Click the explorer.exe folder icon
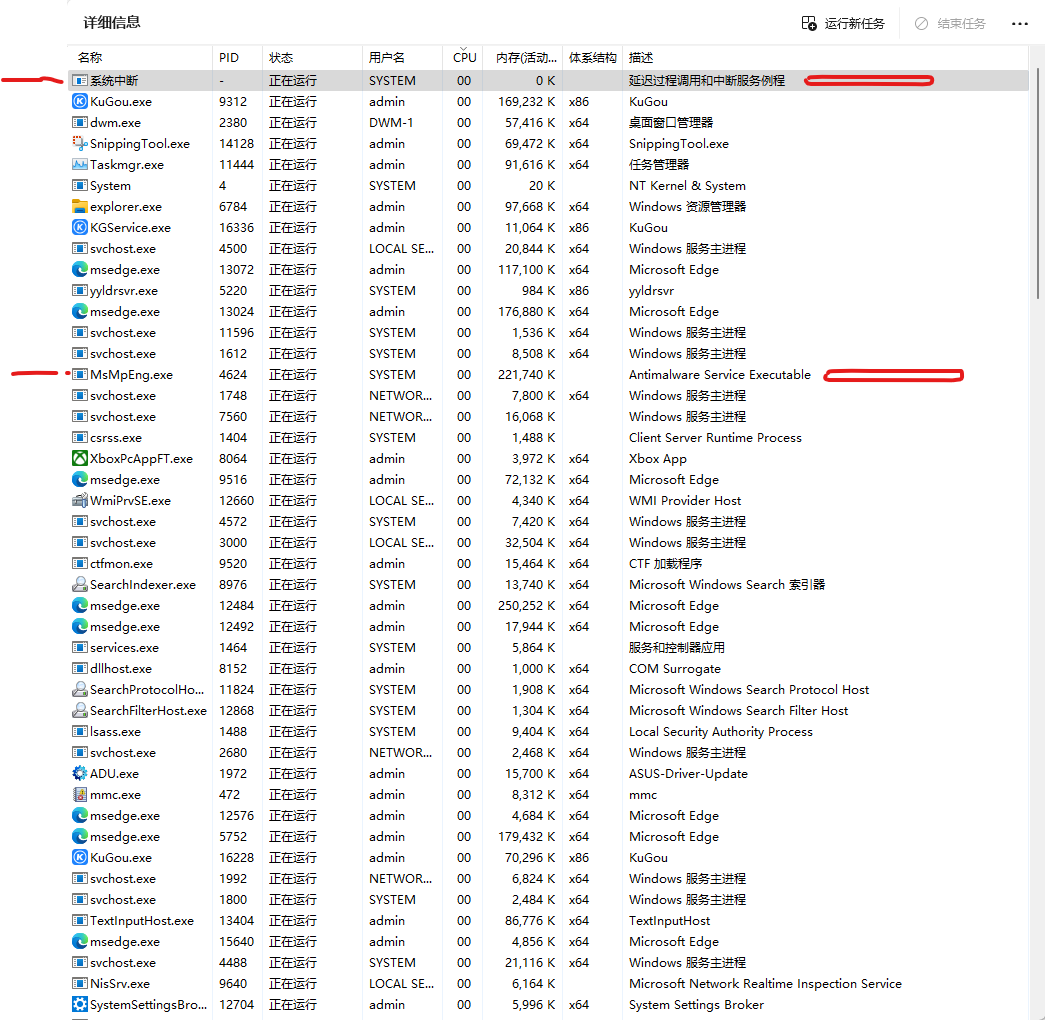The width and height of the screenshot is (1045, 1020). [79, 207]
